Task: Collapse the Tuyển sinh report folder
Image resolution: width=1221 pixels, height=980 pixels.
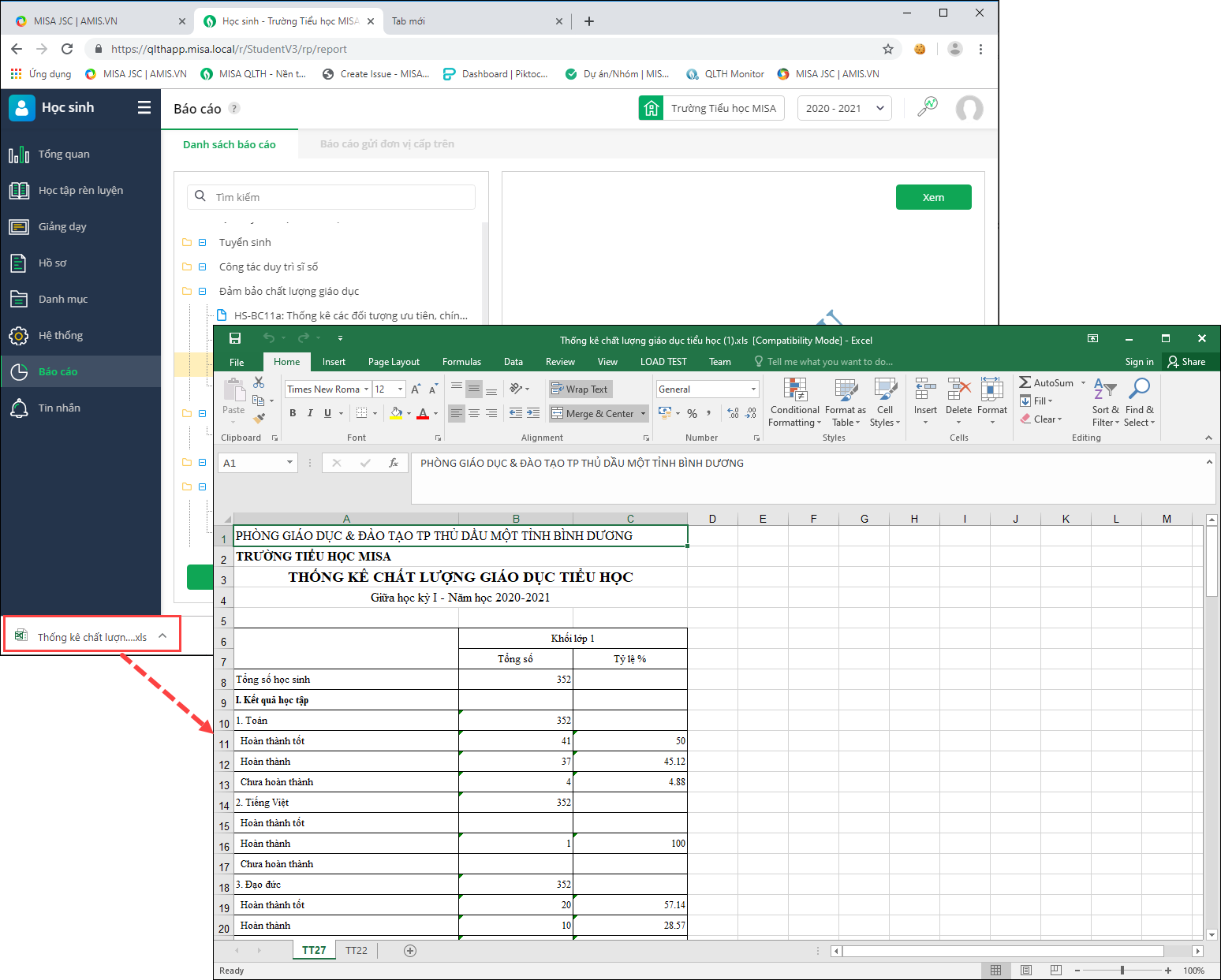Action: [203, 243]
